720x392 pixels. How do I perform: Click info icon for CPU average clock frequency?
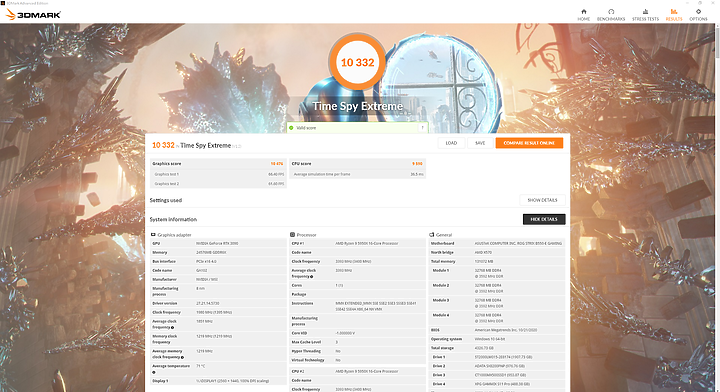click(x=312, y=276)
